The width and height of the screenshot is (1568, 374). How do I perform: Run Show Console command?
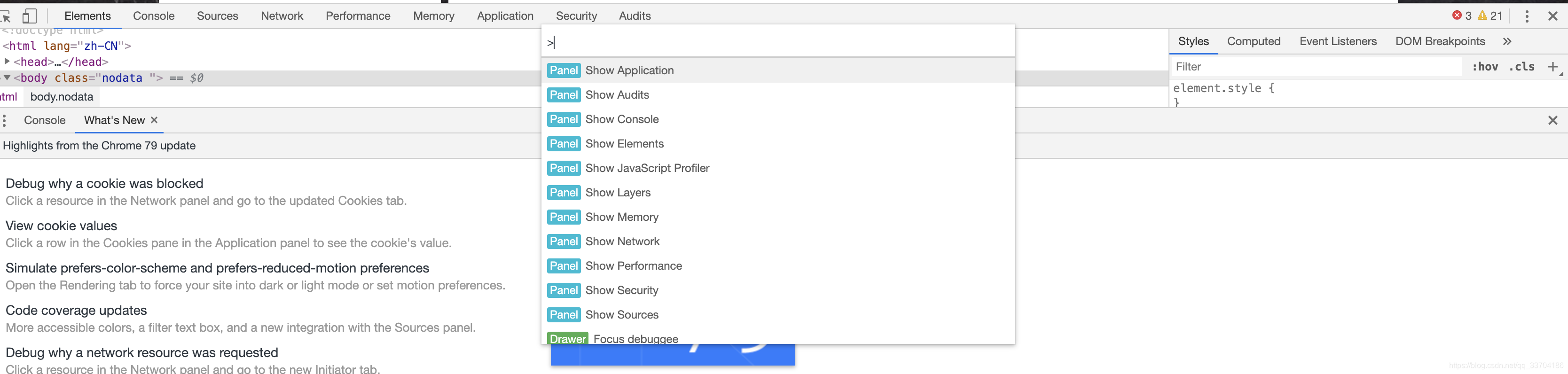tap(778, 119)
